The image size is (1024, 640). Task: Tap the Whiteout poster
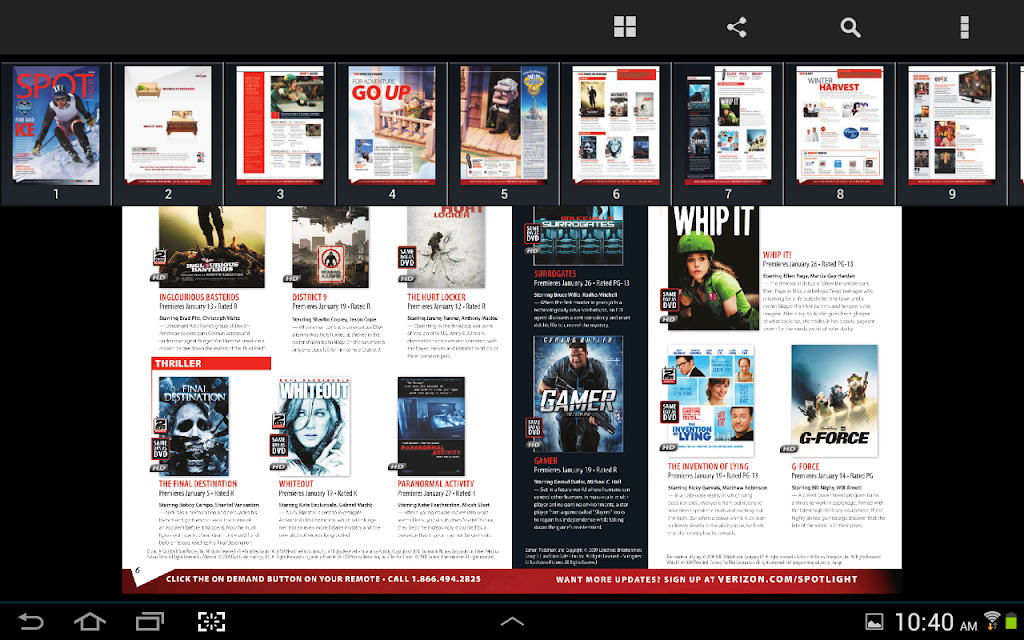pos(314,426)
